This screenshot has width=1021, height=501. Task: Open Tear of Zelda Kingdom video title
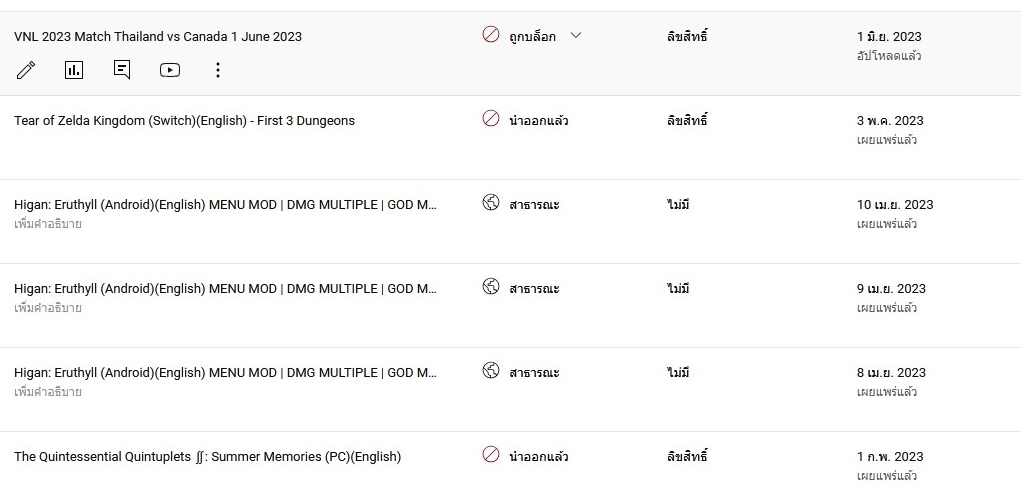(x=184, y=121)
